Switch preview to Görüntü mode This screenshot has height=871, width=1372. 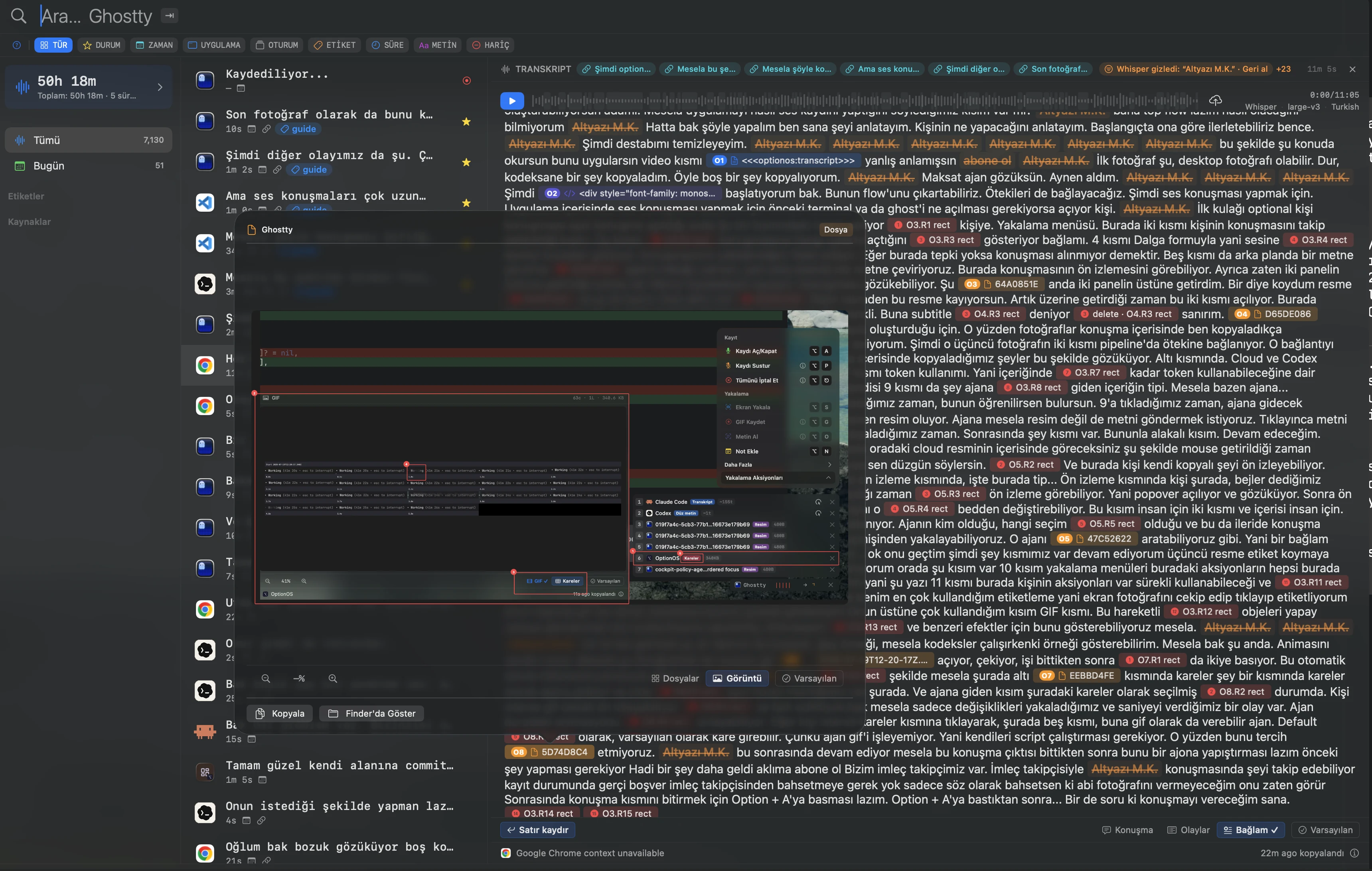coord(737,678)
